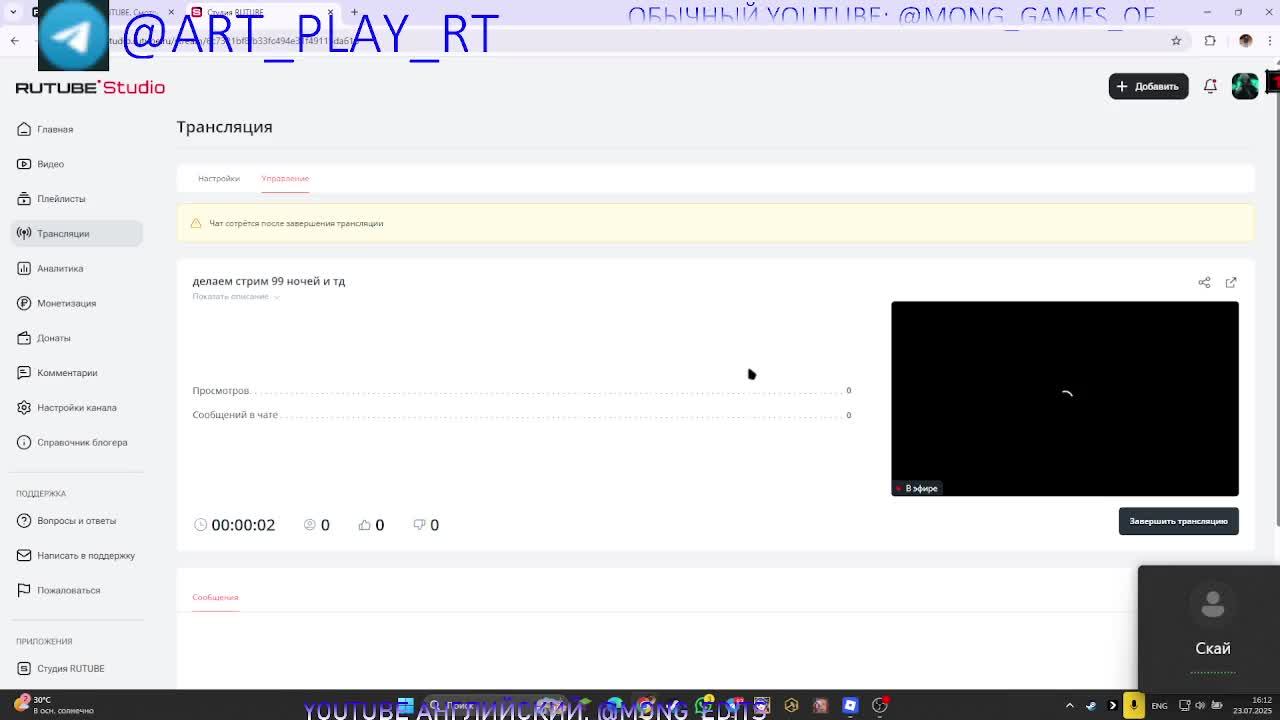1280x720 pixels.
Task: Go back with browser back arrow
Action: coord(14,41)
